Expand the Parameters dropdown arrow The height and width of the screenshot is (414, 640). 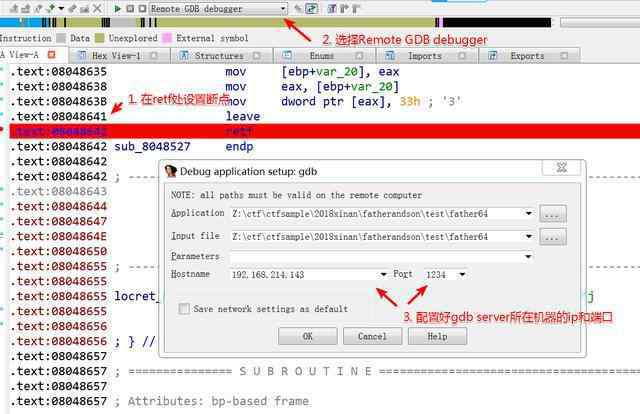tap(529, 256)
